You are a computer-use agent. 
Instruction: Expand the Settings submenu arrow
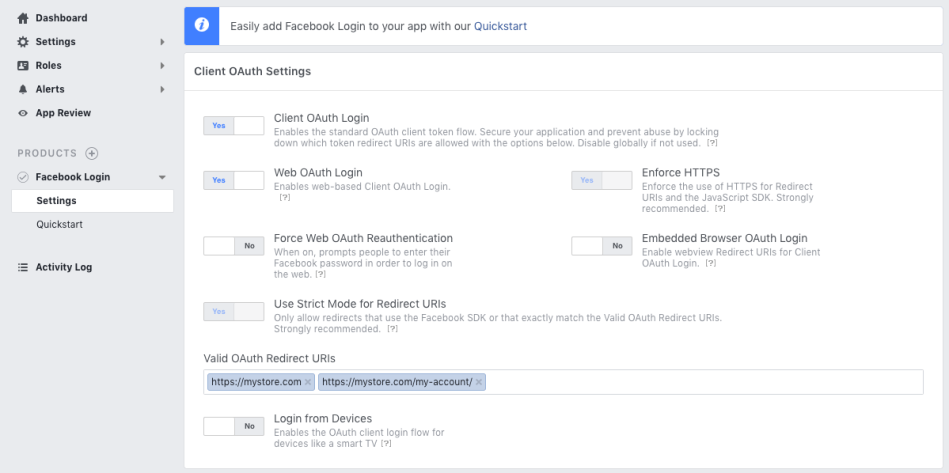(x=162, y=42)
